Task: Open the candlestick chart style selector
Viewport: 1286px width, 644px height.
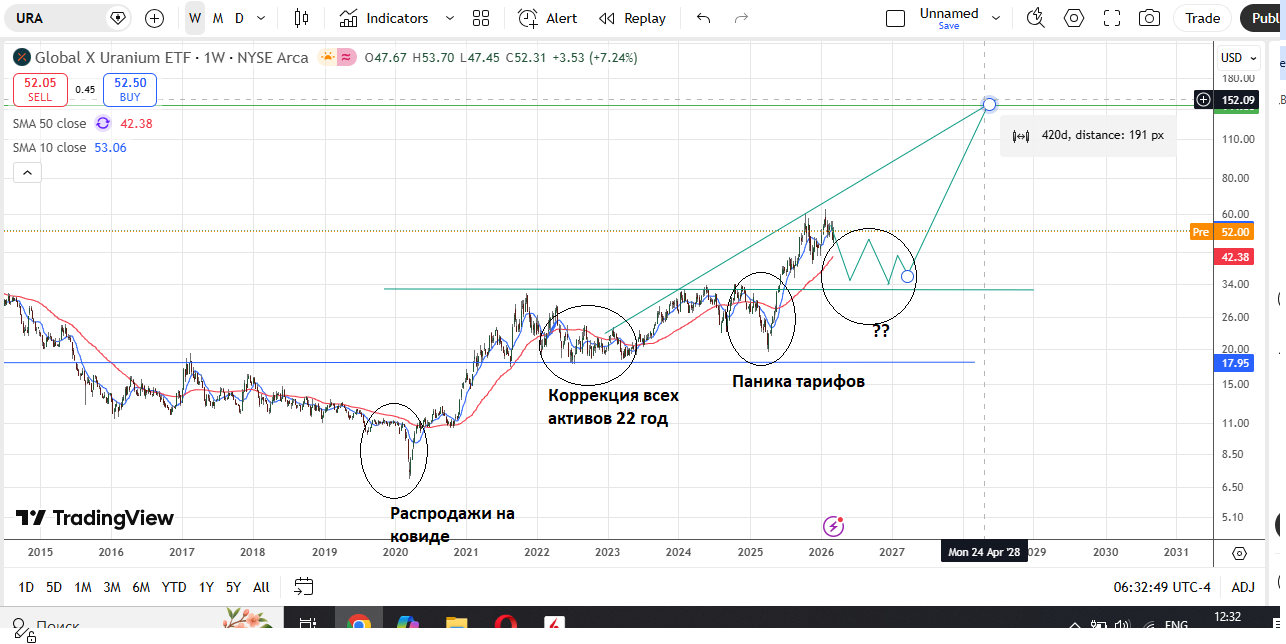Action: tap(301, 18)
